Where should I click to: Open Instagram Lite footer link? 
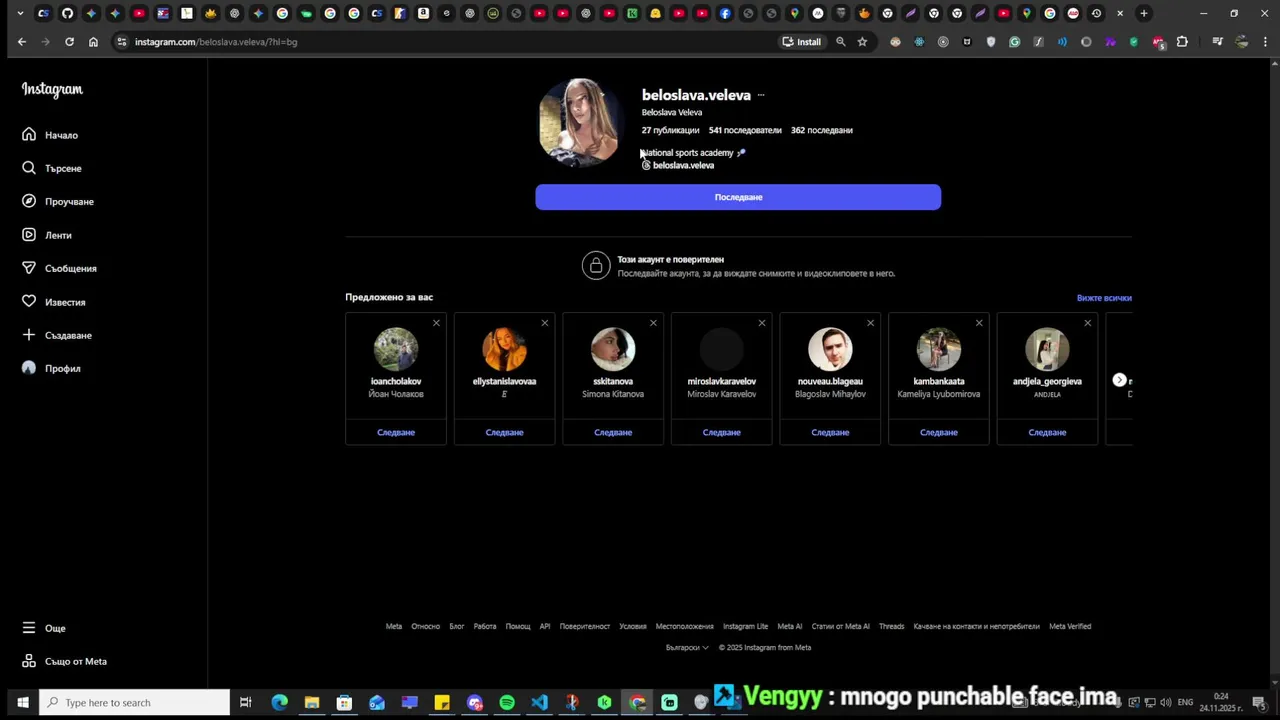pyautogui.click(x=746, y=626)
